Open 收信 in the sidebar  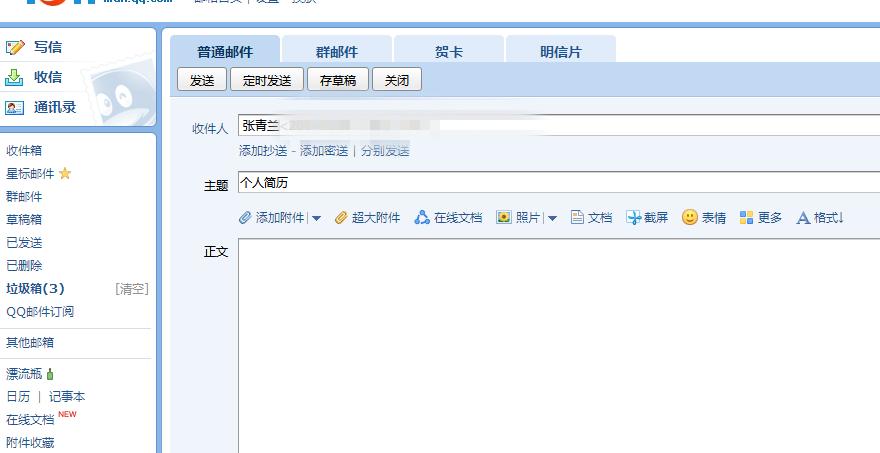(x=48, y=77)
